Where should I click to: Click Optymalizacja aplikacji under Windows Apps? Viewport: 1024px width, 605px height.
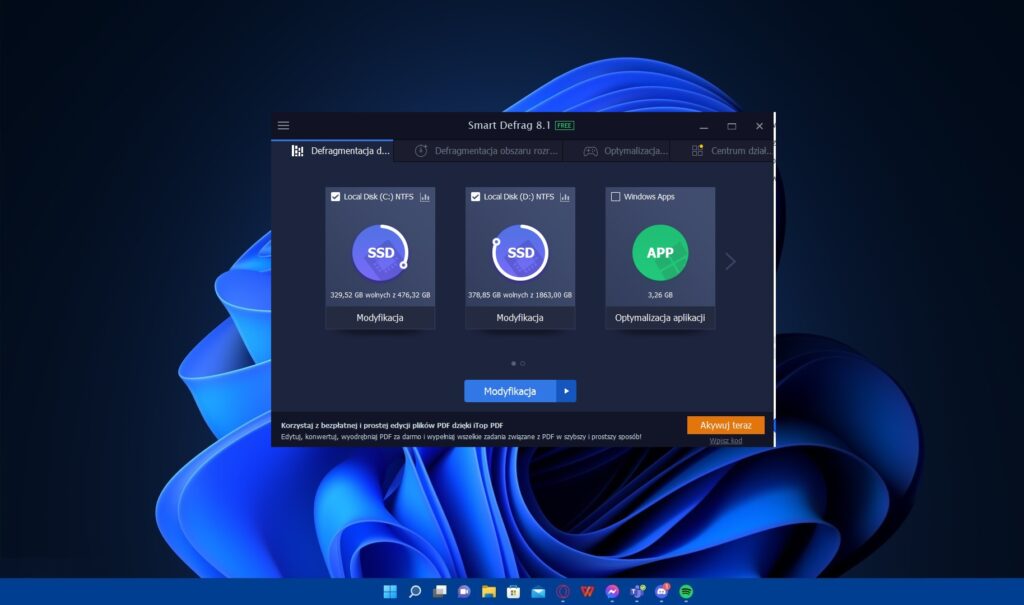pyautogui.click(x=660, y=318)
